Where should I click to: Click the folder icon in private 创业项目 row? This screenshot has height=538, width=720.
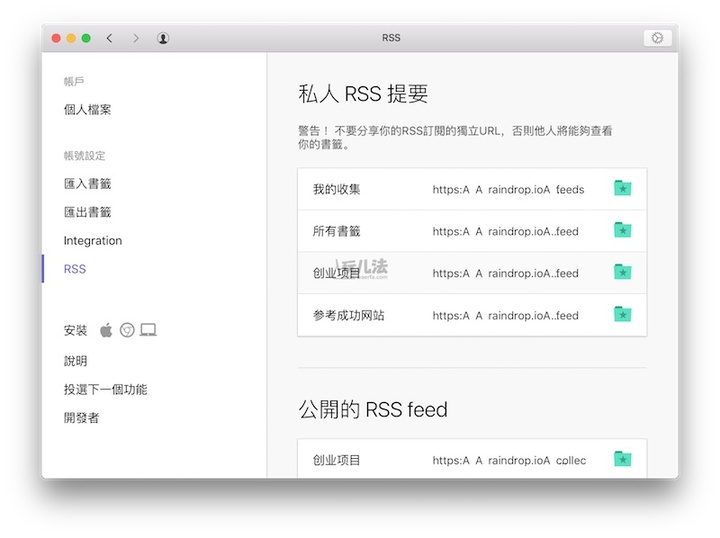(x=622, y=273)
